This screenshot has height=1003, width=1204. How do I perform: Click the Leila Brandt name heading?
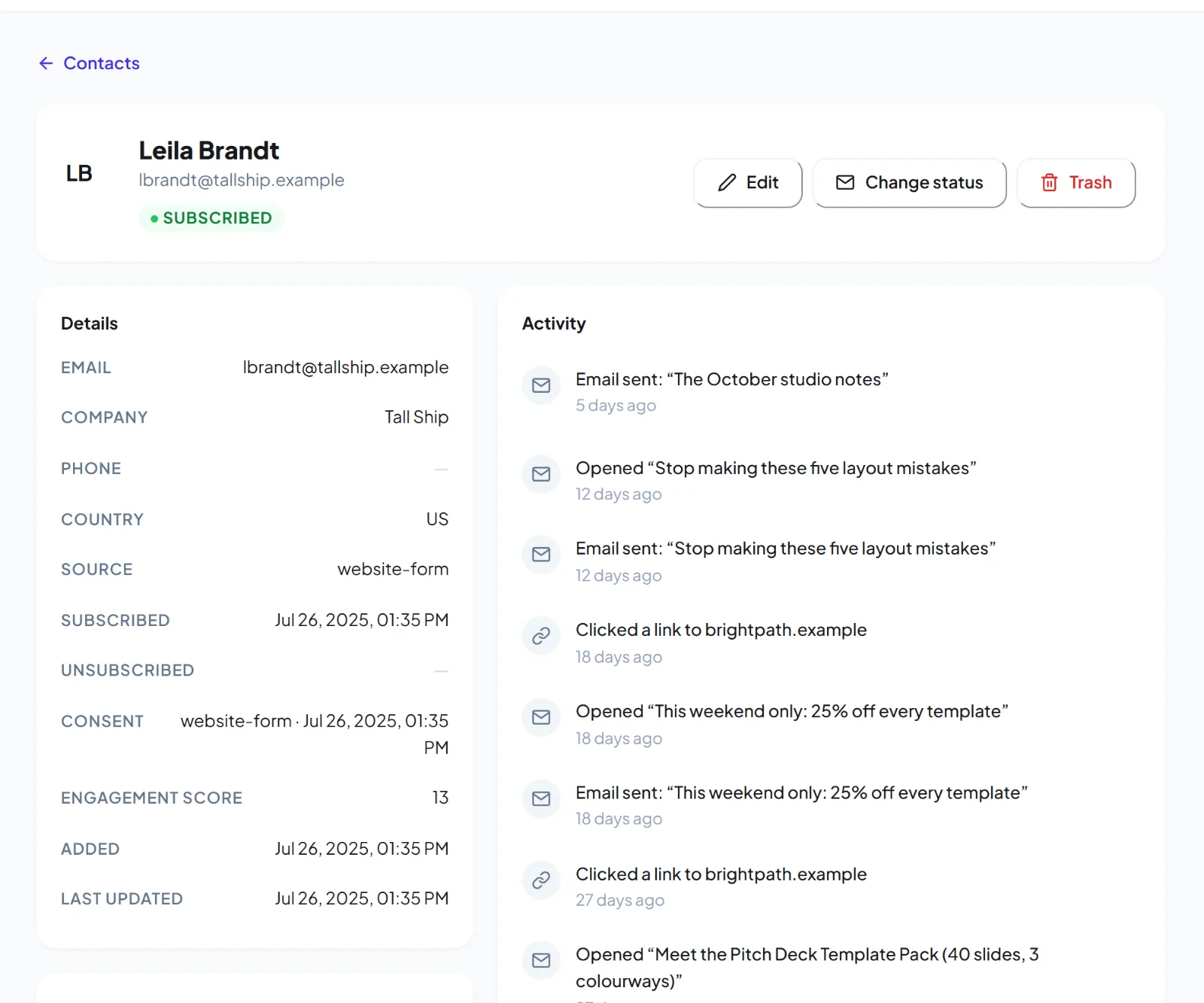click(x=209, y=150)
